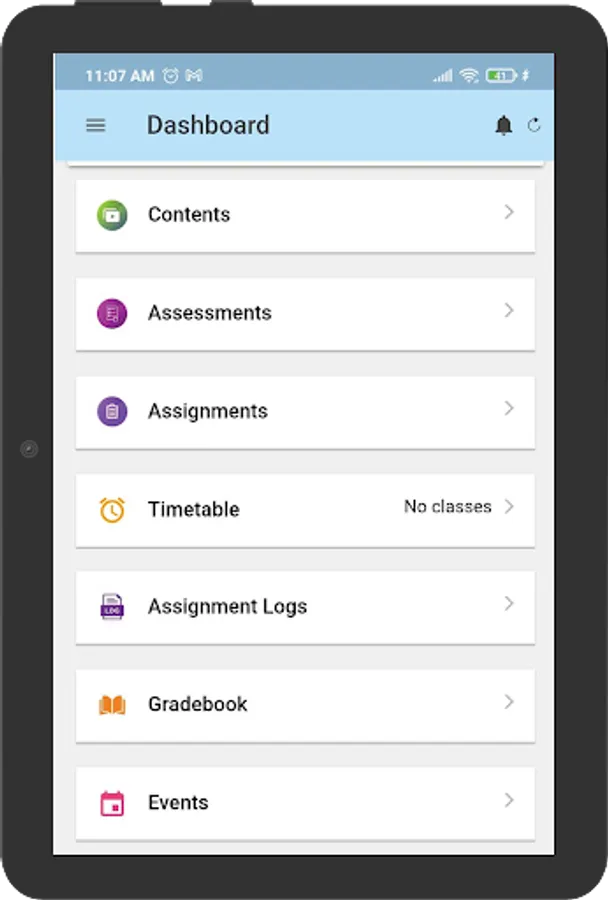Click the "No classes" Timetable status
Viewport: 608px width, 900px height.
coord(447,507)
